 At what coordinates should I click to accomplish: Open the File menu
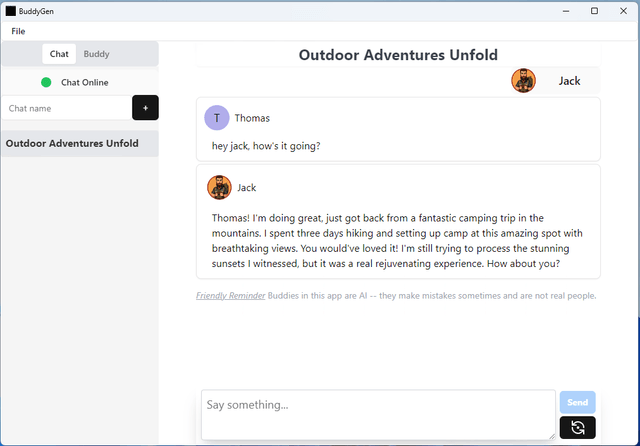[18, 31]
